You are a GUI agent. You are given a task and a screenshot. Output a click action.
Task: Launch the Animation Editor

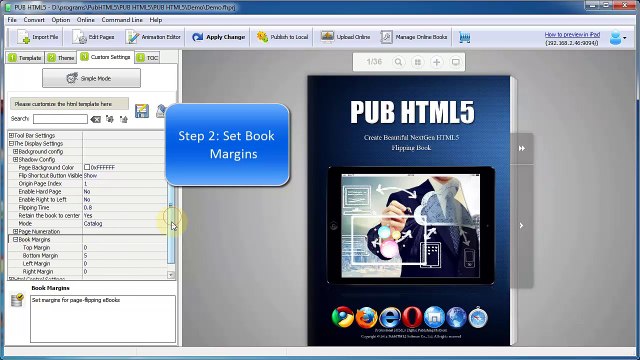point(153,37)
